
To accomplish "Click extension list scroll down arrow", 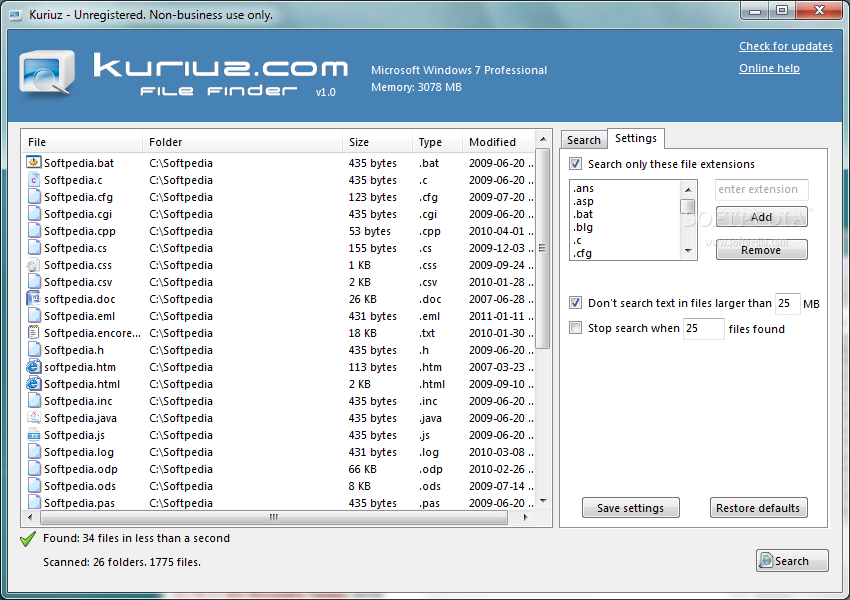I will click(688, 250).
